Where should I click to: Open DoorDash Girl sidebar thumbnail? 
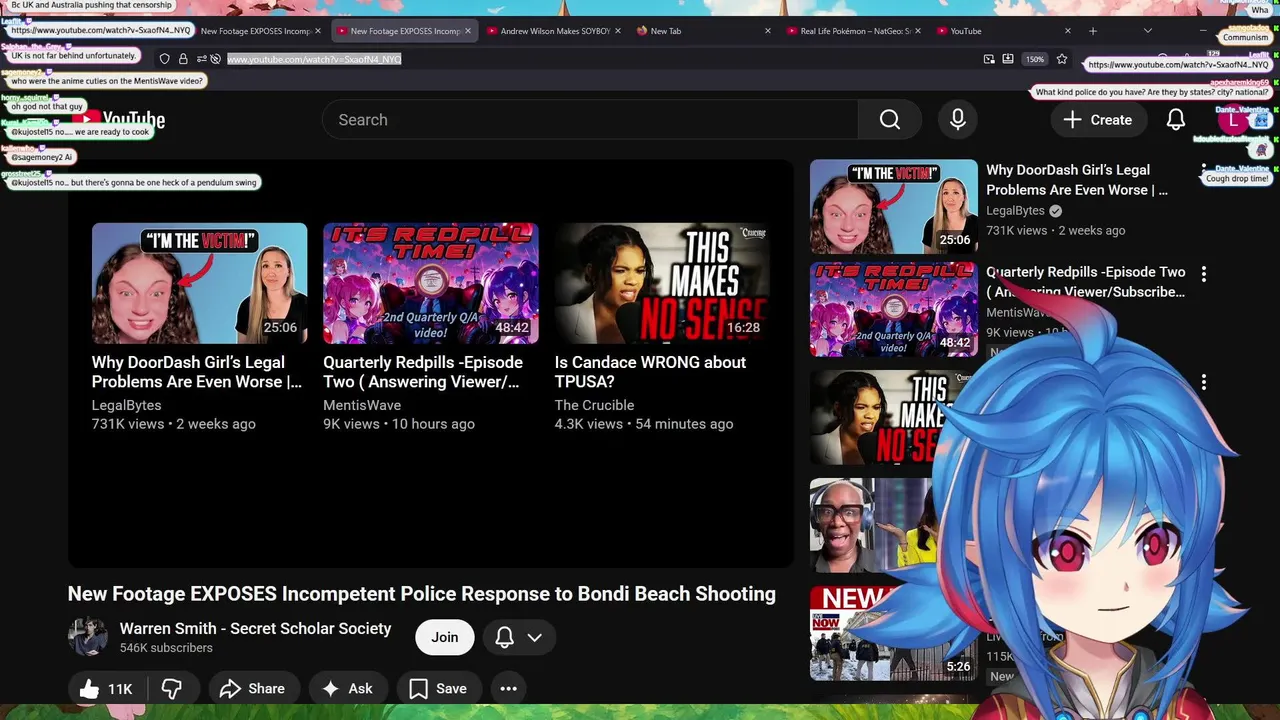tap(894, 206)
